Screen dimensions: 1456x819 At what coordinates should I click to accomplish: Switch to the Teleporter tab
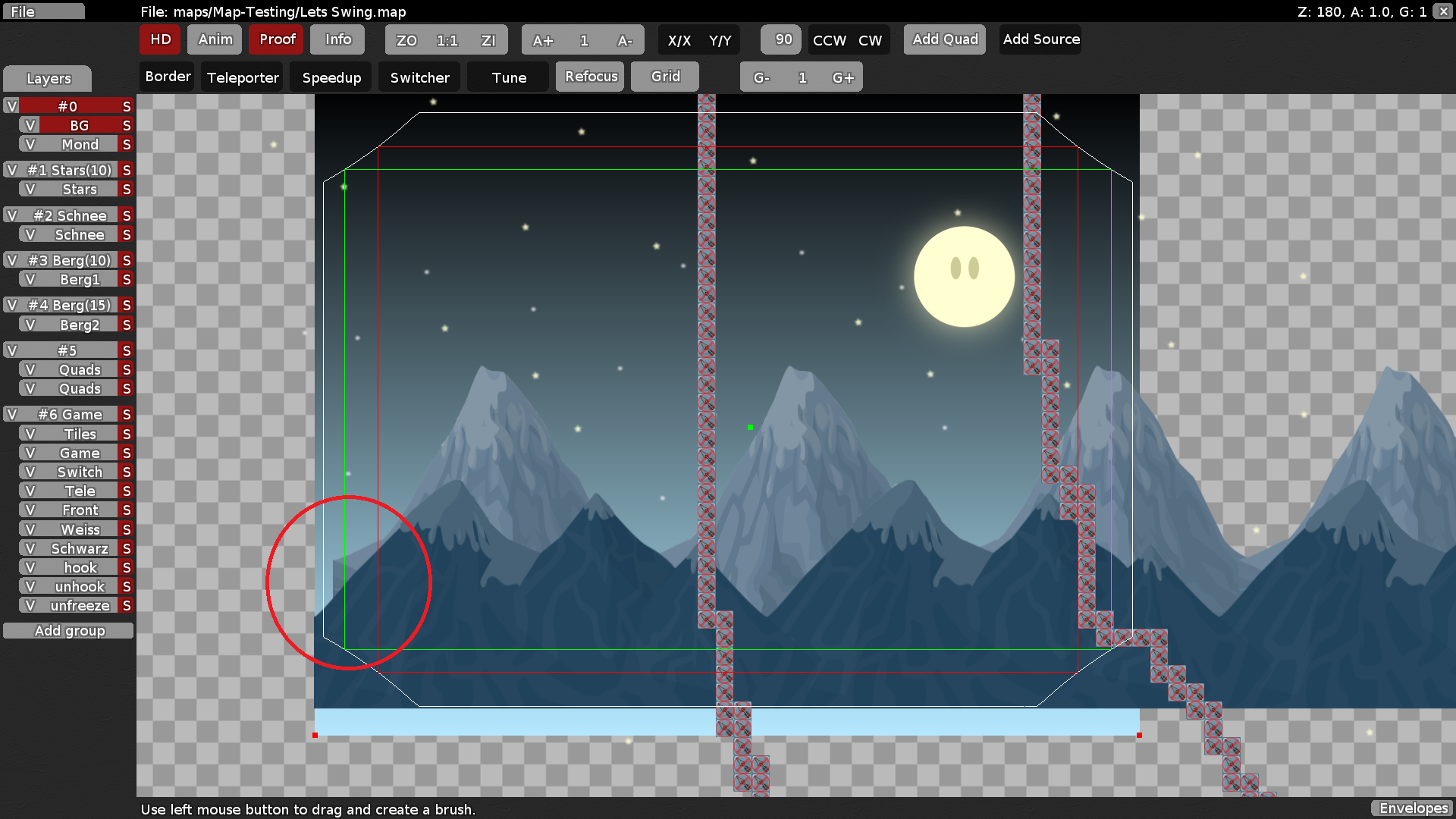click(241, 77)
